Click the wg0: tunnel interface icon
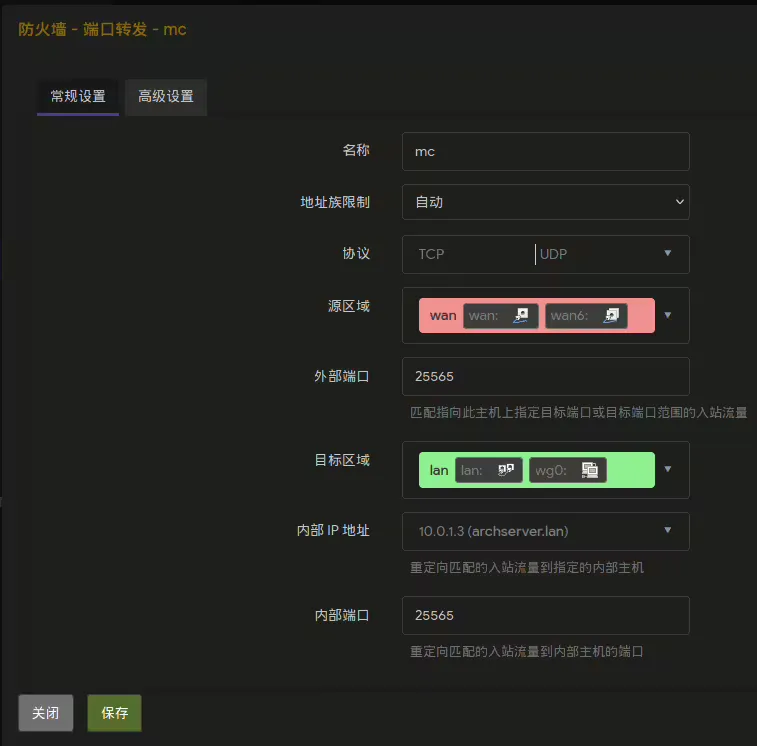 590,470
